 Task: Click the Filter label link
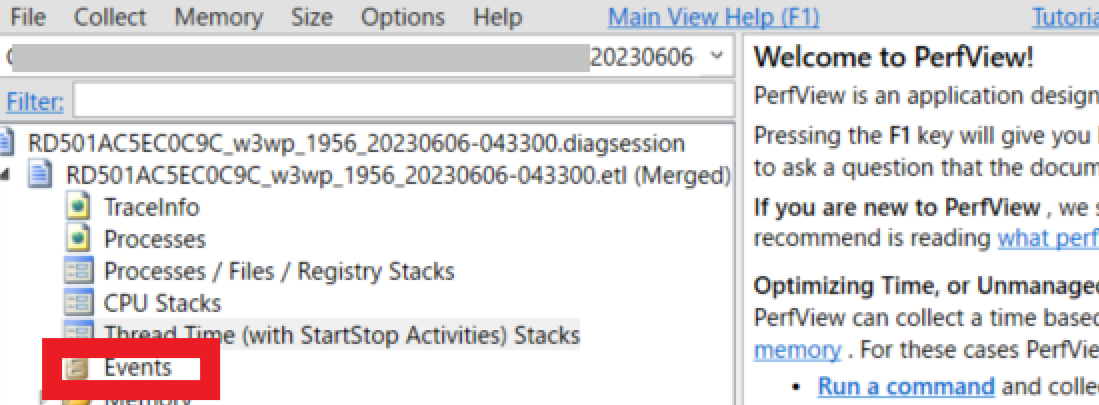[x=35, y=101]
